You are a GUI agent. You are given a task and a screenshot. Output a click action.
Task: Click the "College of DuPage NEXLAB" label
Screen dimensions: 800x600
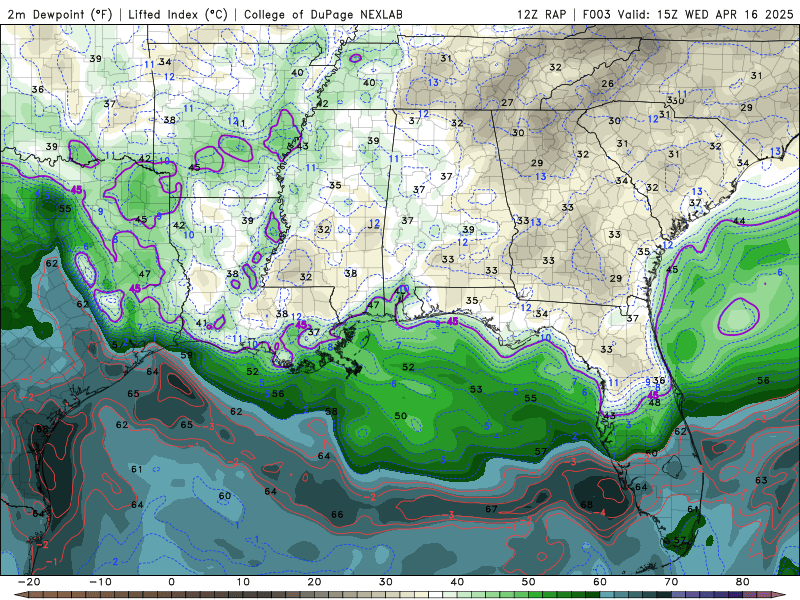323,14
